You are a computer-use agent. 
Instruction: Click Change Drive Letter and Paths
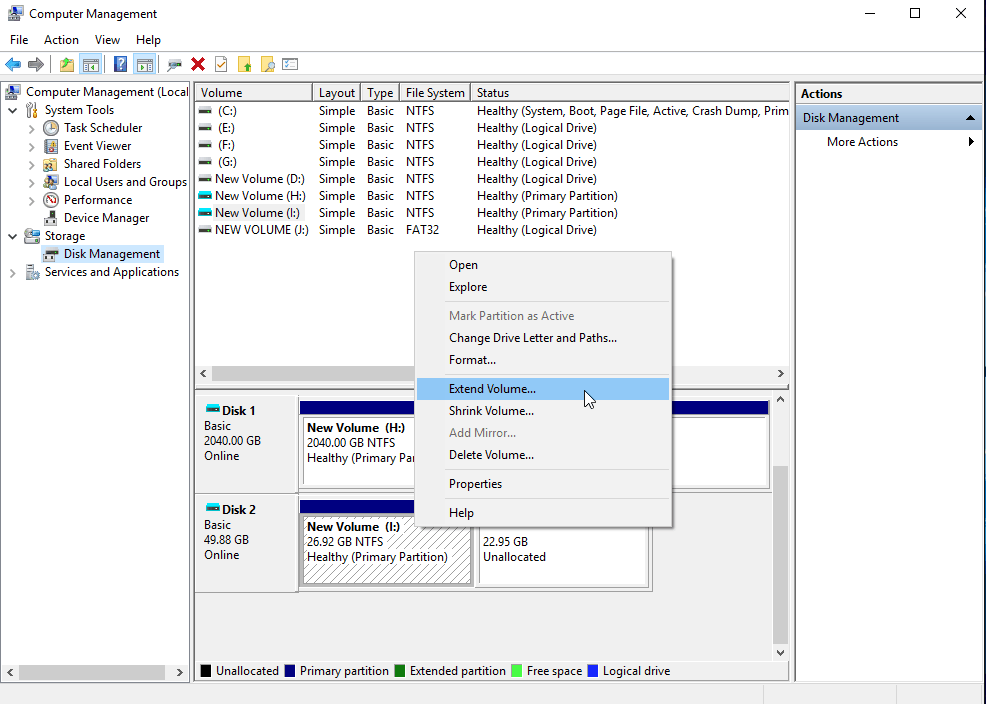click(529, 338)
